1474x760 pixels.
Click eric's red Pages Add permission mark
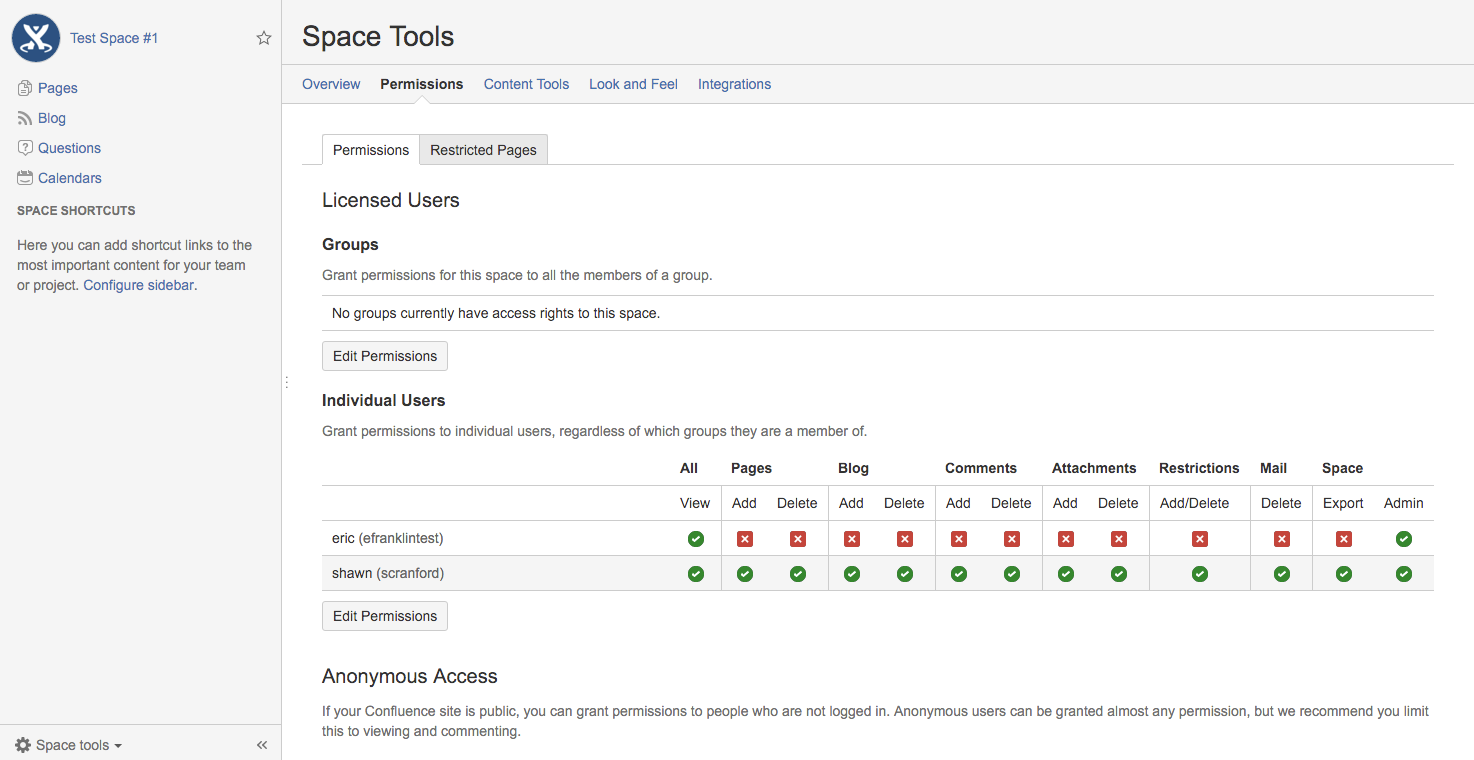point(744,539)
